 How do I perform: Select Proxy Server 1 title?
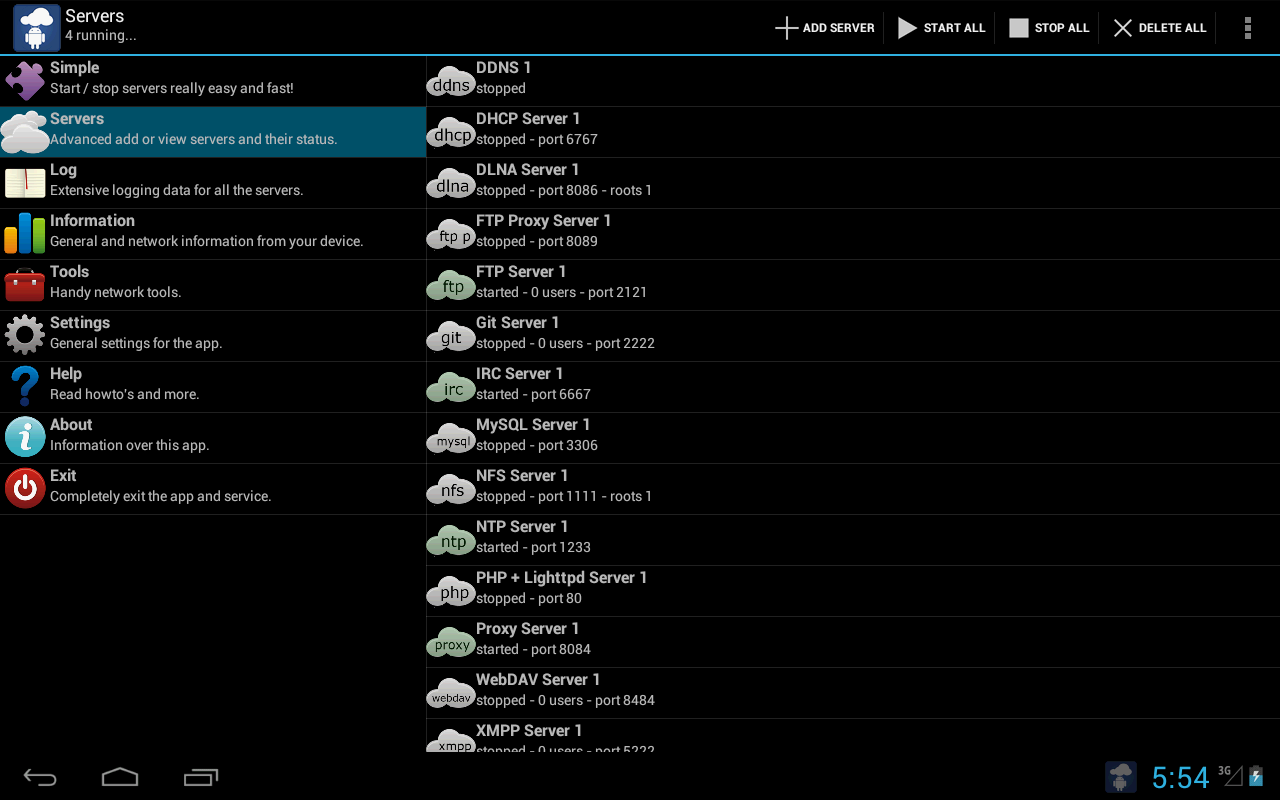point(527,628)
